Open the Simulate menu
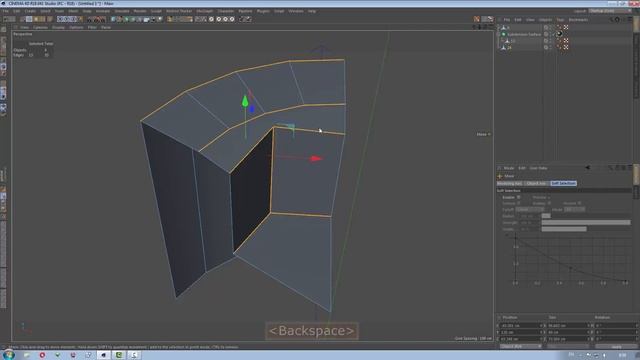The image size is (640, 360). [x=122, y=11]
